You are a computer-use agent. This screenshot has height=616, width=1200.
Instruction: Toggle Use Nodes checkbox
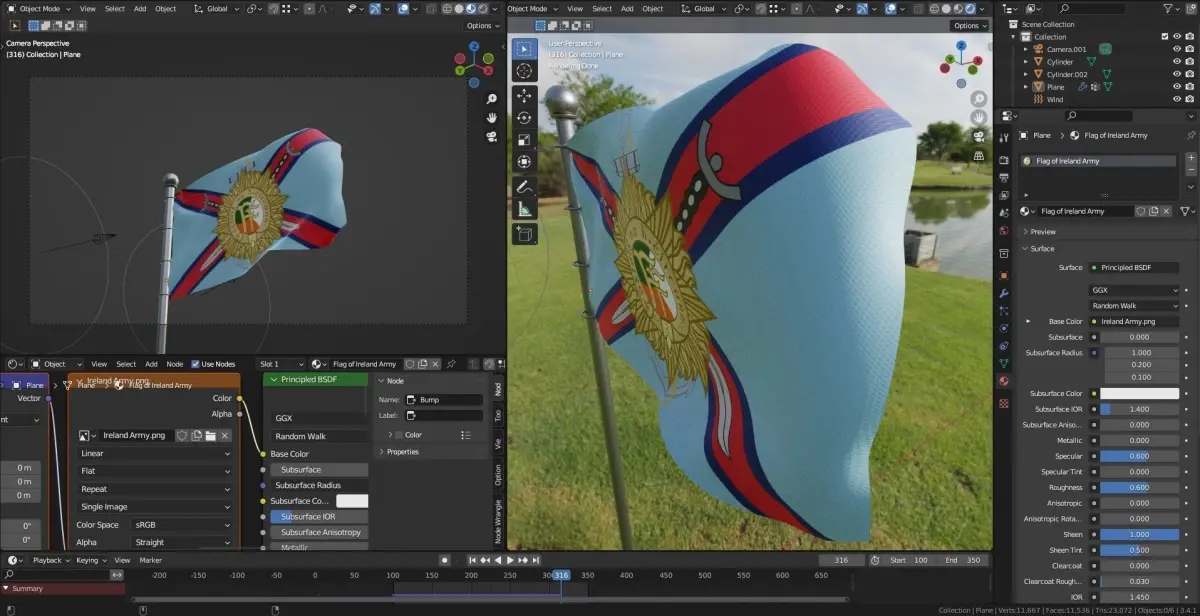(x=195, y=364)
